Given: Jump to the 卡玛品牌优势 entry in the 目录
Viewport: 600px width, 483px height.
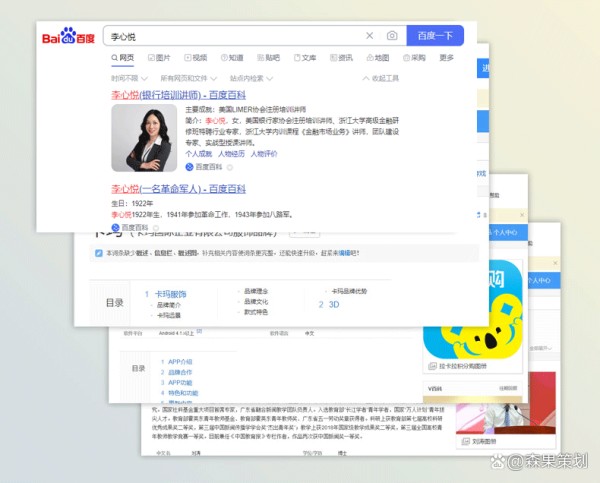Looking at the screenshot, I should click(349, 291).
